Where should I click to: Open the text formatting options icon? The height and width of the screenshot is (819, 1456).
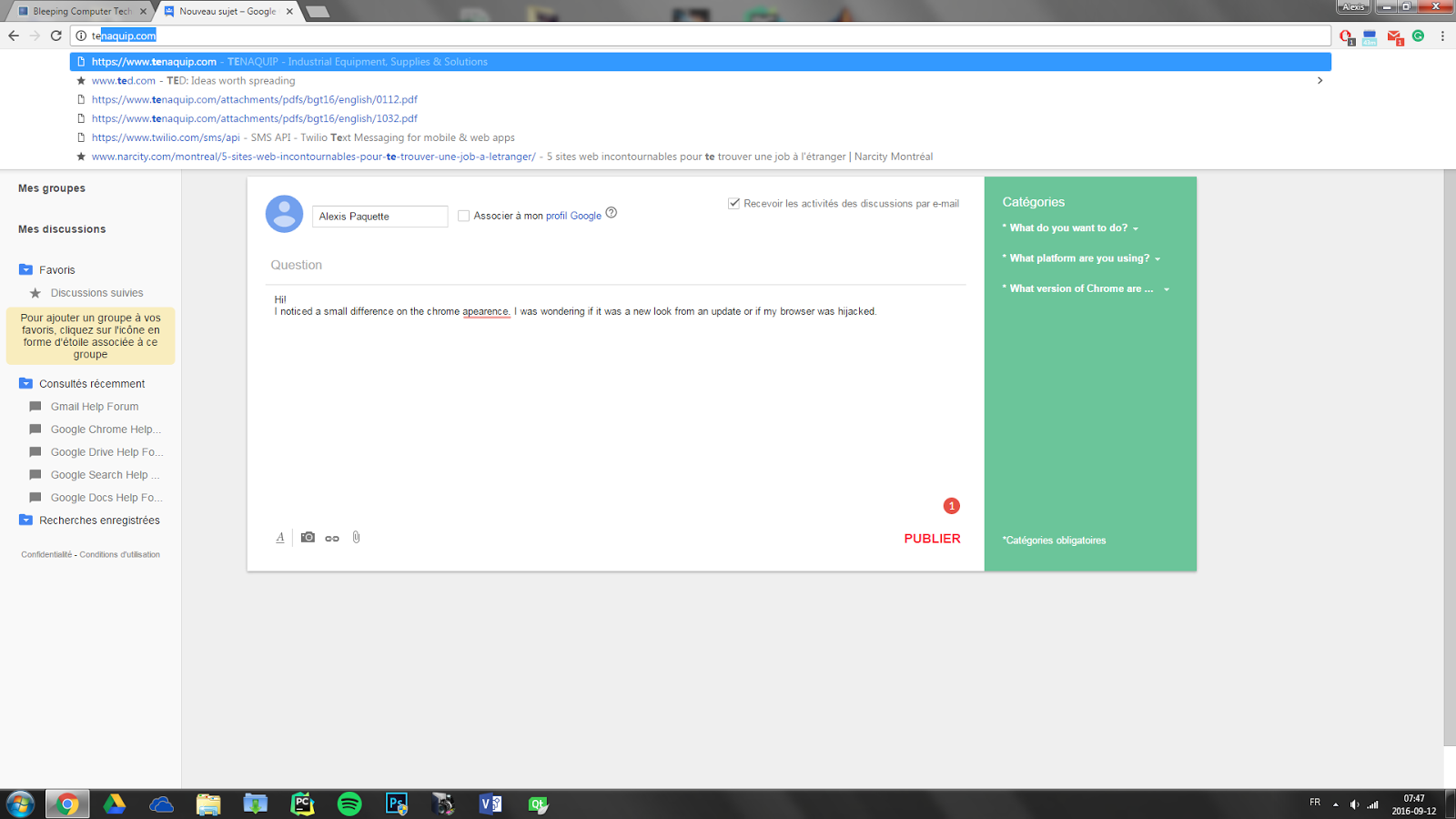coord(280,537)
